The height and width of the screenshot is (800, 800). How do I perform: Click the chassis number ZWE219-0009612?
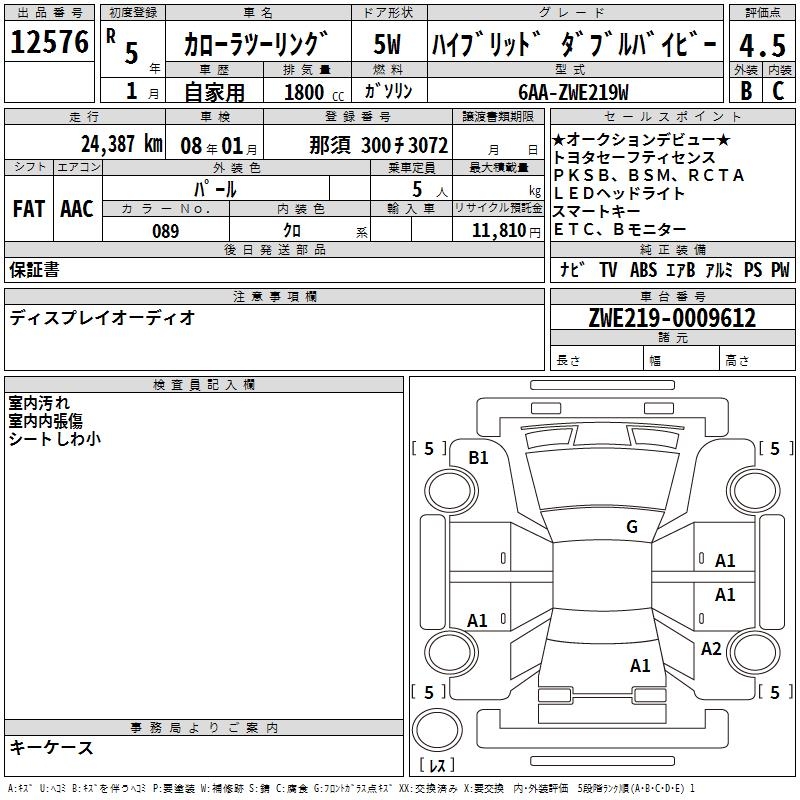(x=671, y=318)
